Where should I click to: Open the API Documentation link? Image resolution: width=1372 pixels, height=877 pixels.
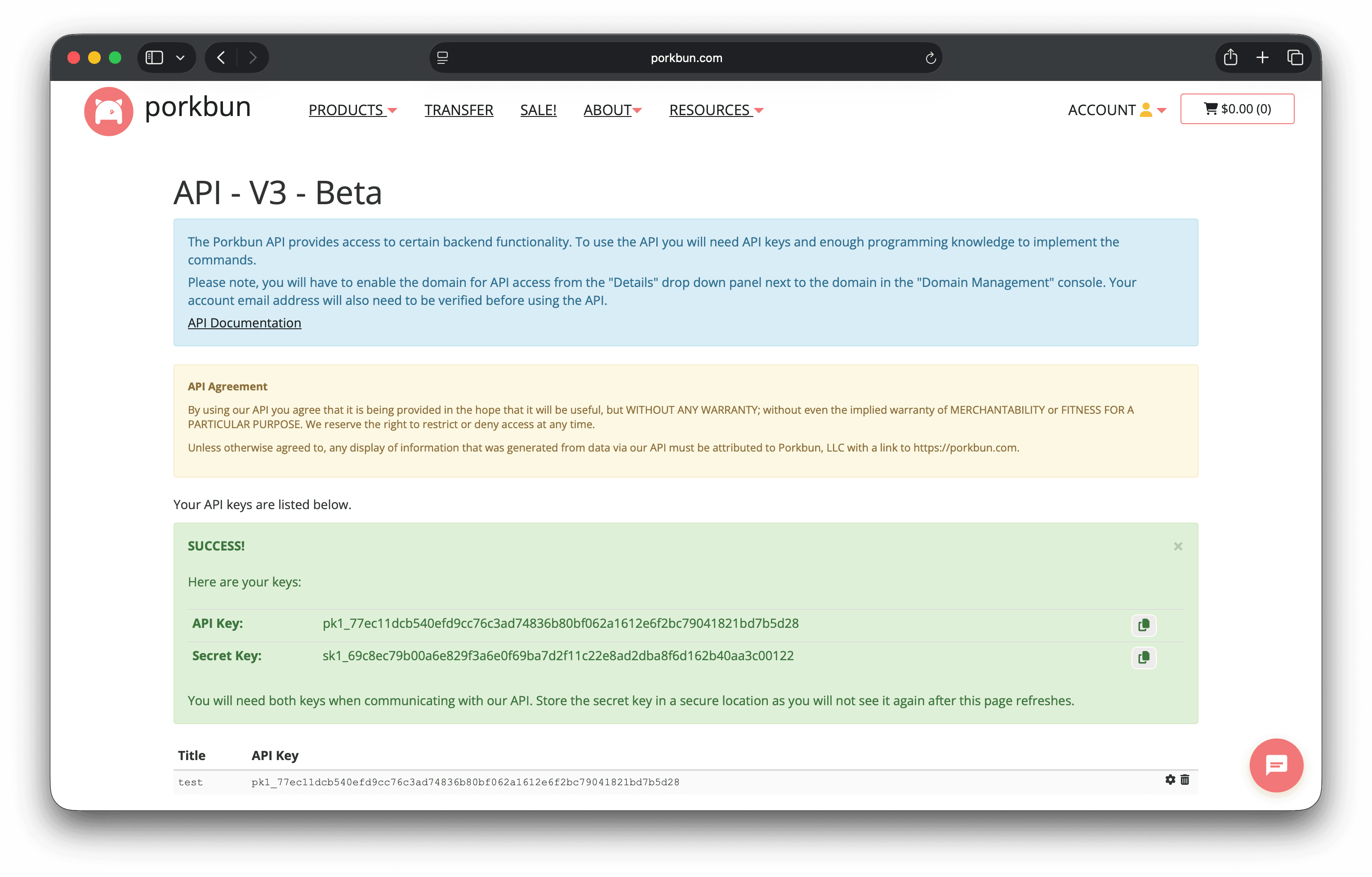point(245,323)
